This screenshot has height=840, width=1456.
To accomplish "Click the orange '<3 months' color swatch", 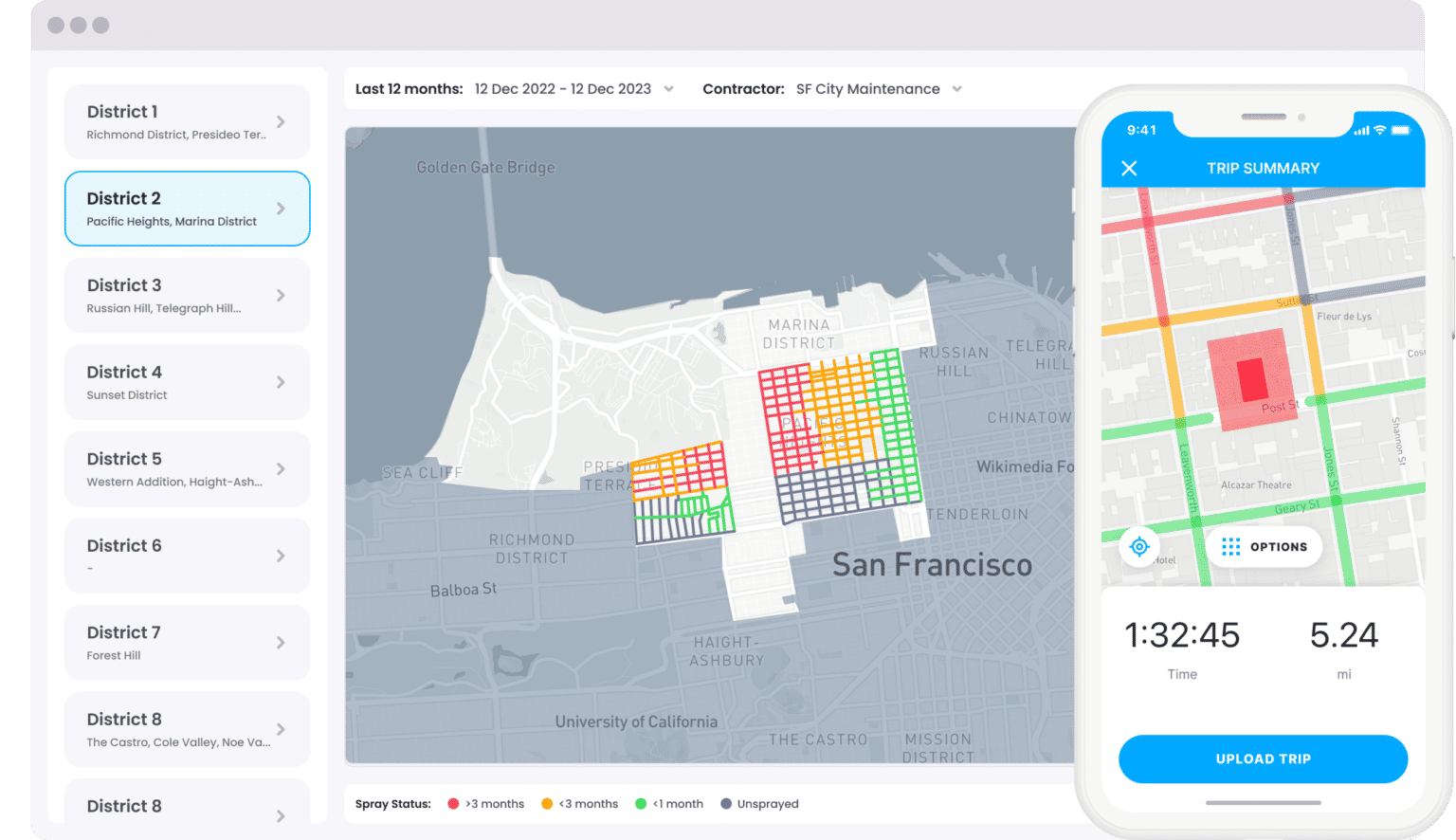I will pyautogui.click(x=547, y=803).
